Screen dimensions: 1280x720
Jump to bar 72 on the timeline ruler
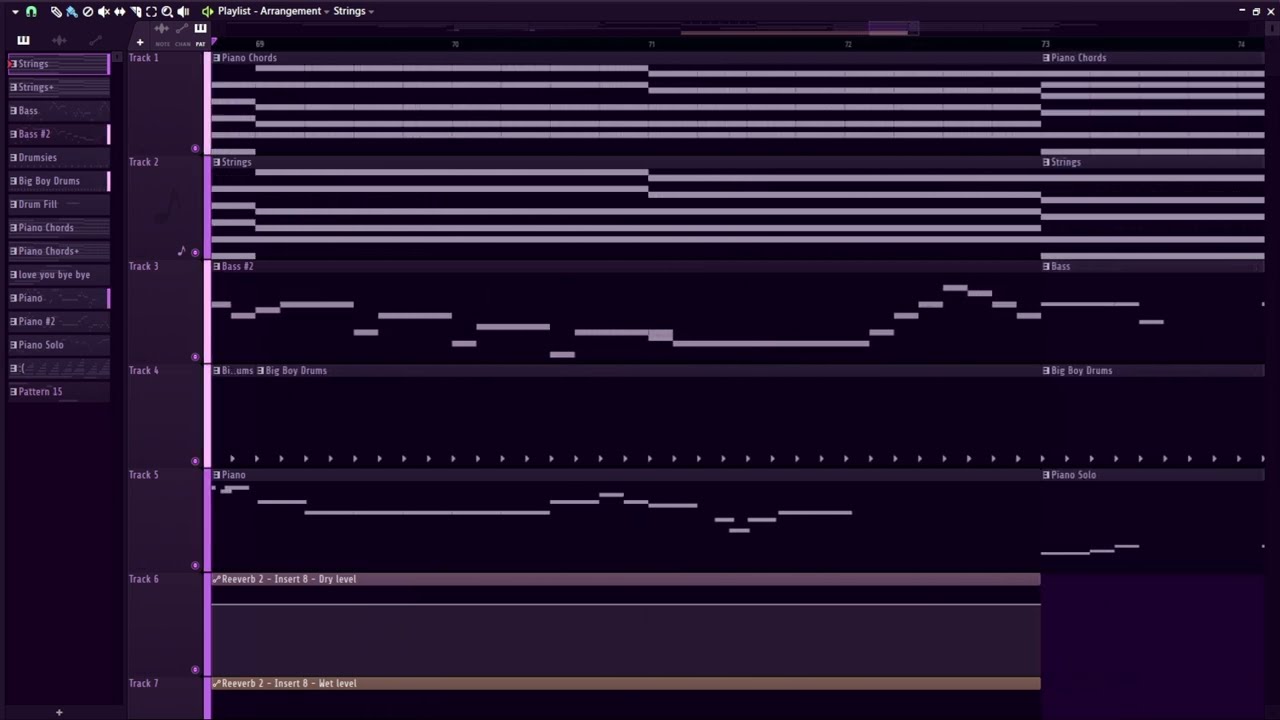[x=848, y=44]
